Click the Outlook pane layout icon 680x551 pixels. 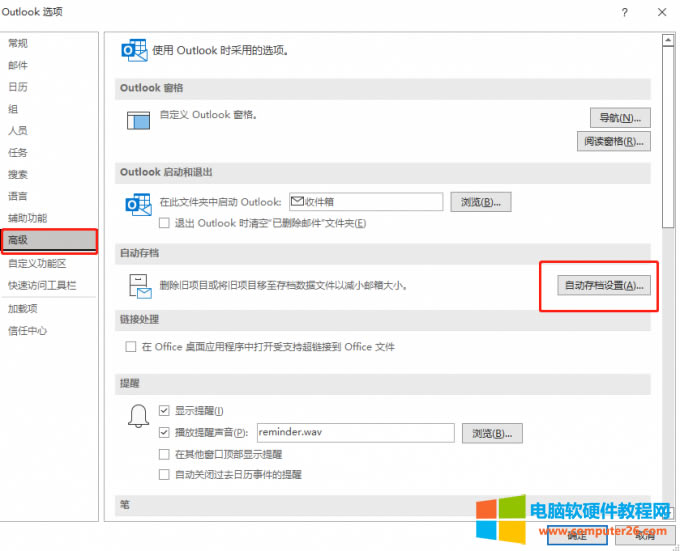tap(138, 120)
